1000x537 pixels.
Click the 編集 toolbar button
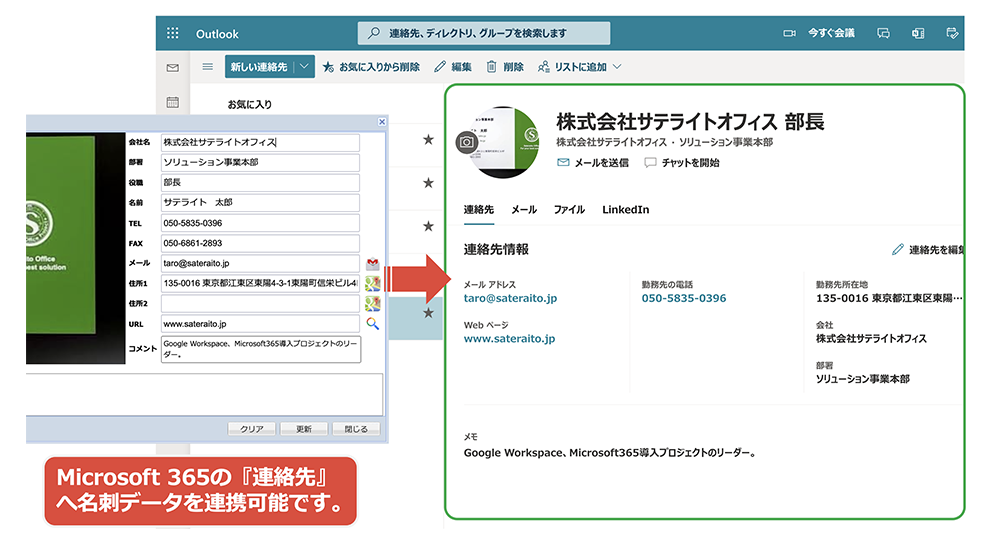click(453, 67)
